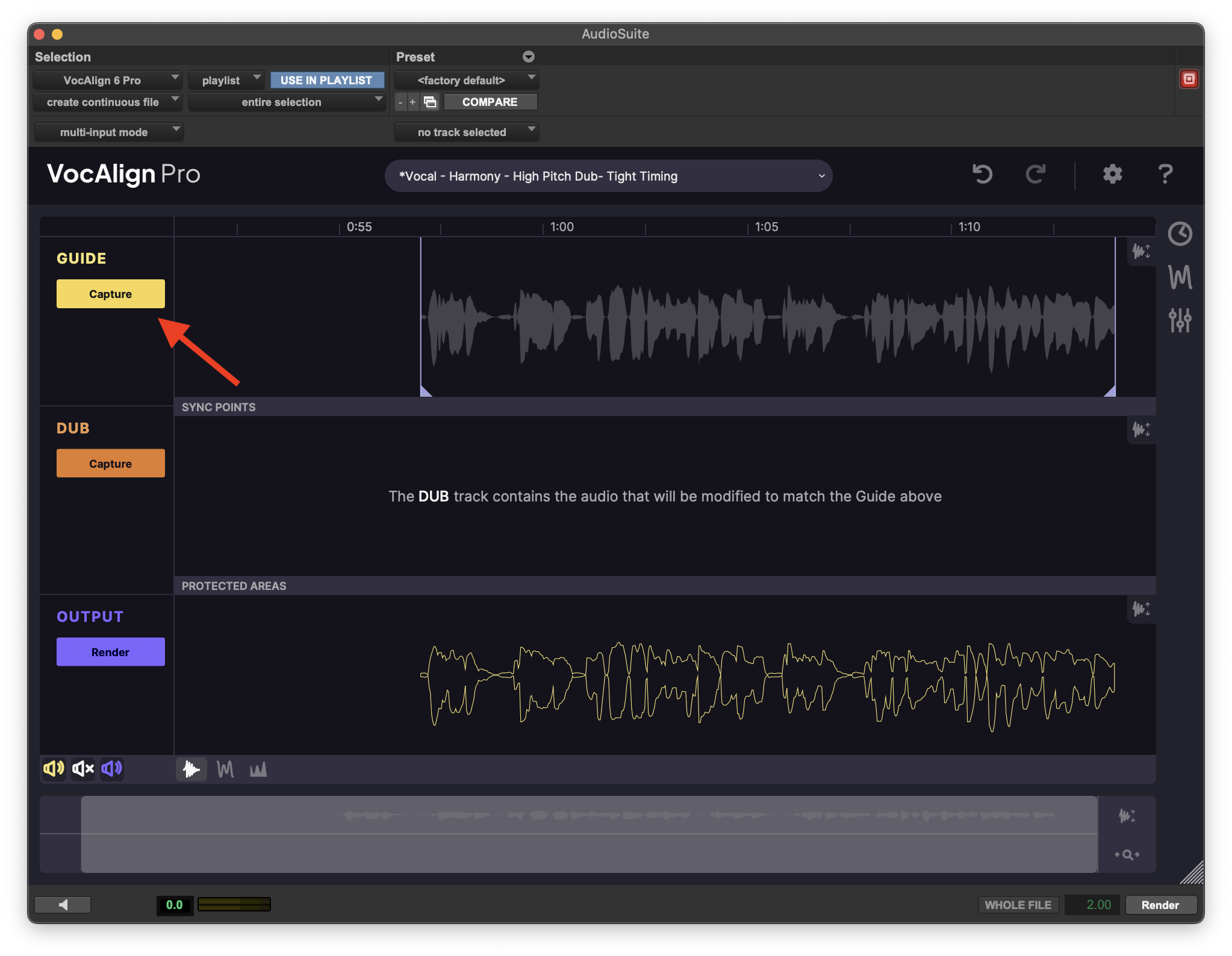Click the undo arrow icon
Image resolution: width=1232 pixels, height=956 pixels.
point(982,175)
